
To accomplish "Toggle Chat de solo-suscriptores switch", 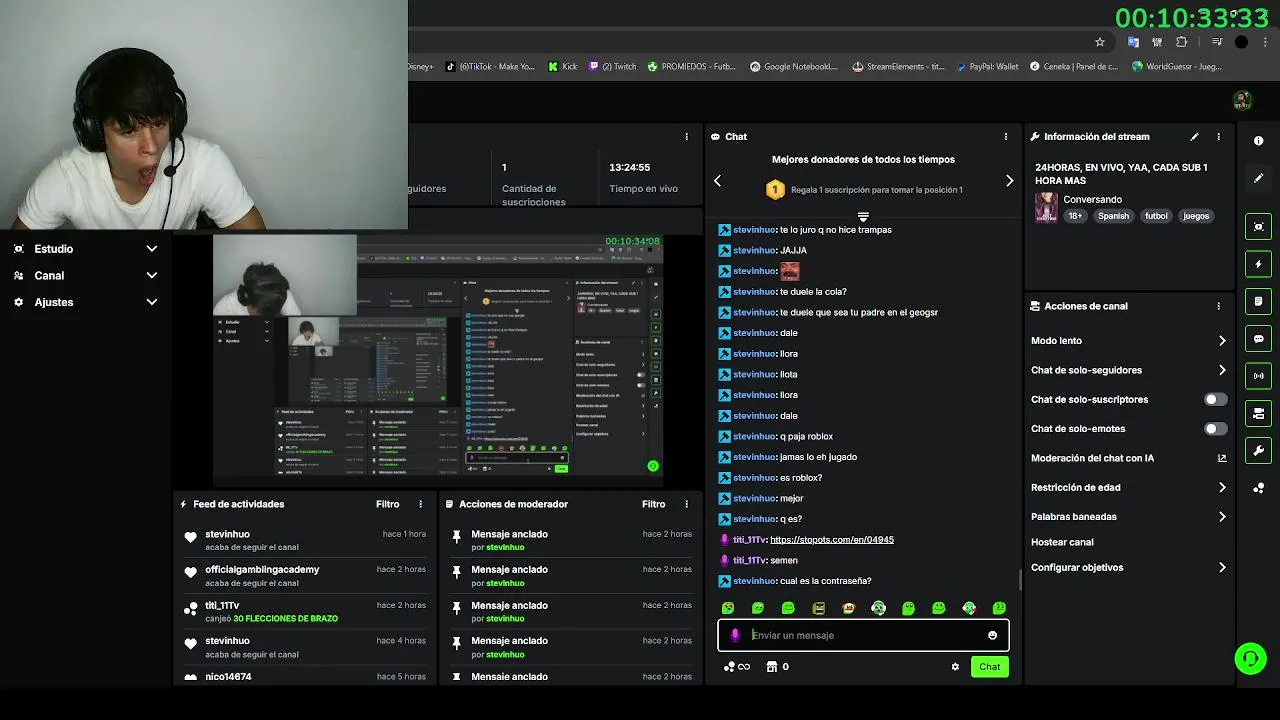I will 1215,399.
